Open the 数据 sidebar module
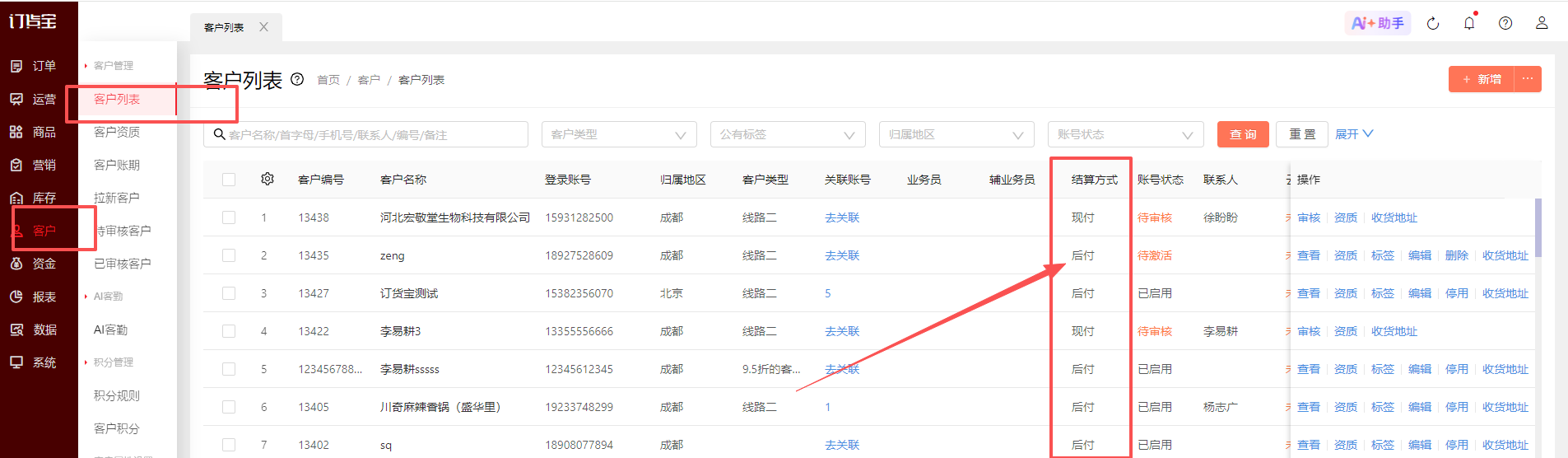 click(33, 329)
